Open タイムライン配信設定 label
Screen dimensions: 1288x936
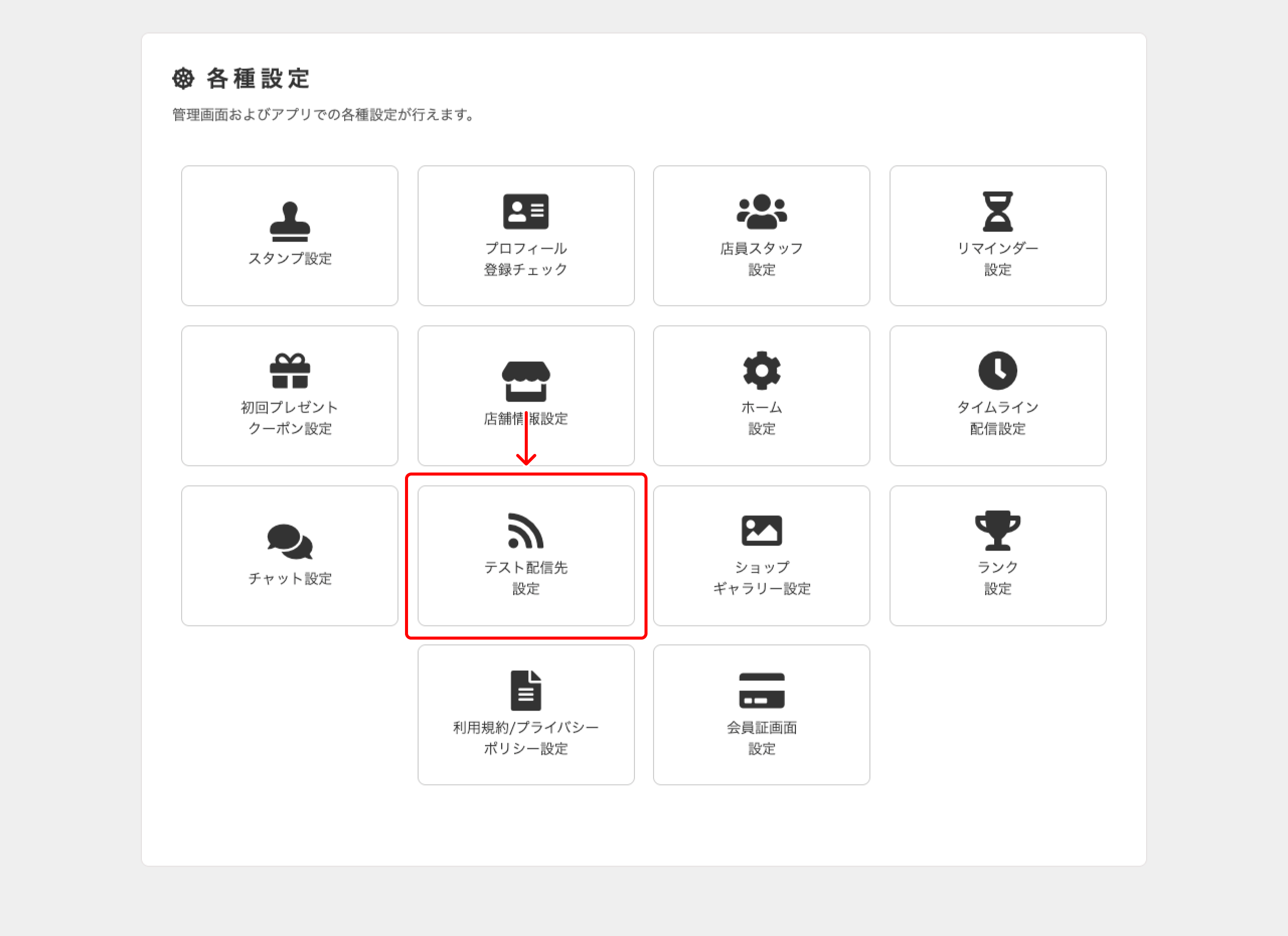click(x=998, y=418)
